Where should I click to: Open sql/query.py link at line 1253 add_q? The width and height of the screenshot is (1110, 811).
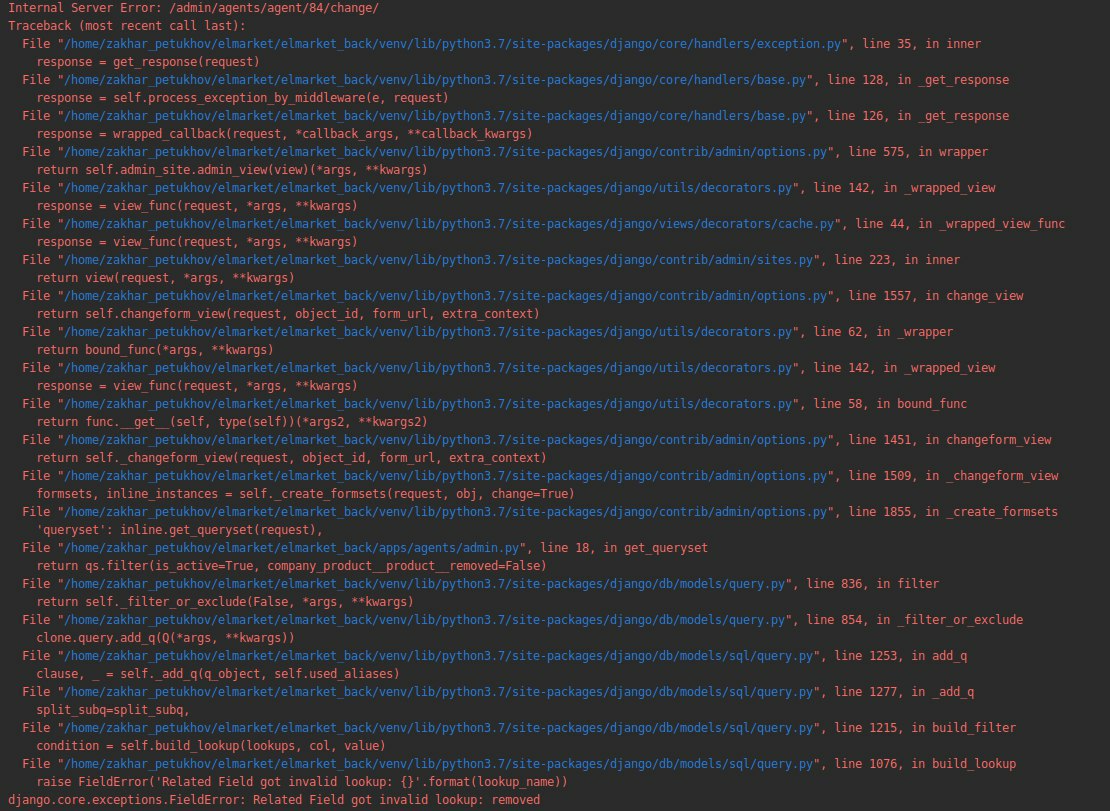(439, 657)
